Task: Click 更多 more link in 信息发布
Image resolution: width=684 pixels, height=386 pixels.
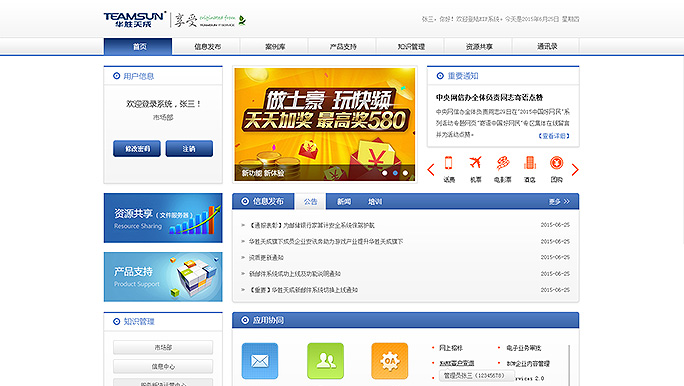Action: [x=559, y=202]
